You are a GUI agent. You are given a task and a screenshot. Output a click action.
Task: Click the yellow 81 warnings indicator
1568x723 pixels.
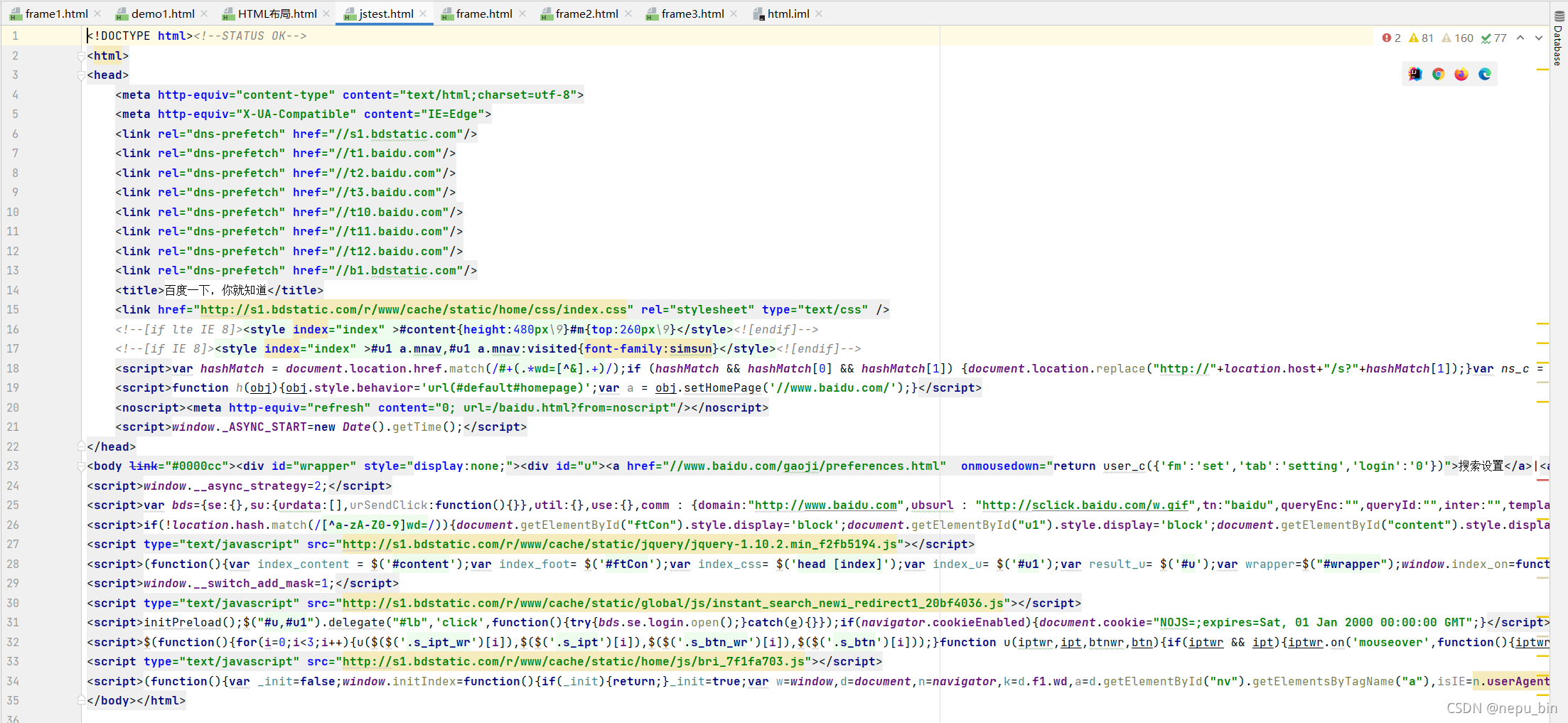(x=1421, y=38)
